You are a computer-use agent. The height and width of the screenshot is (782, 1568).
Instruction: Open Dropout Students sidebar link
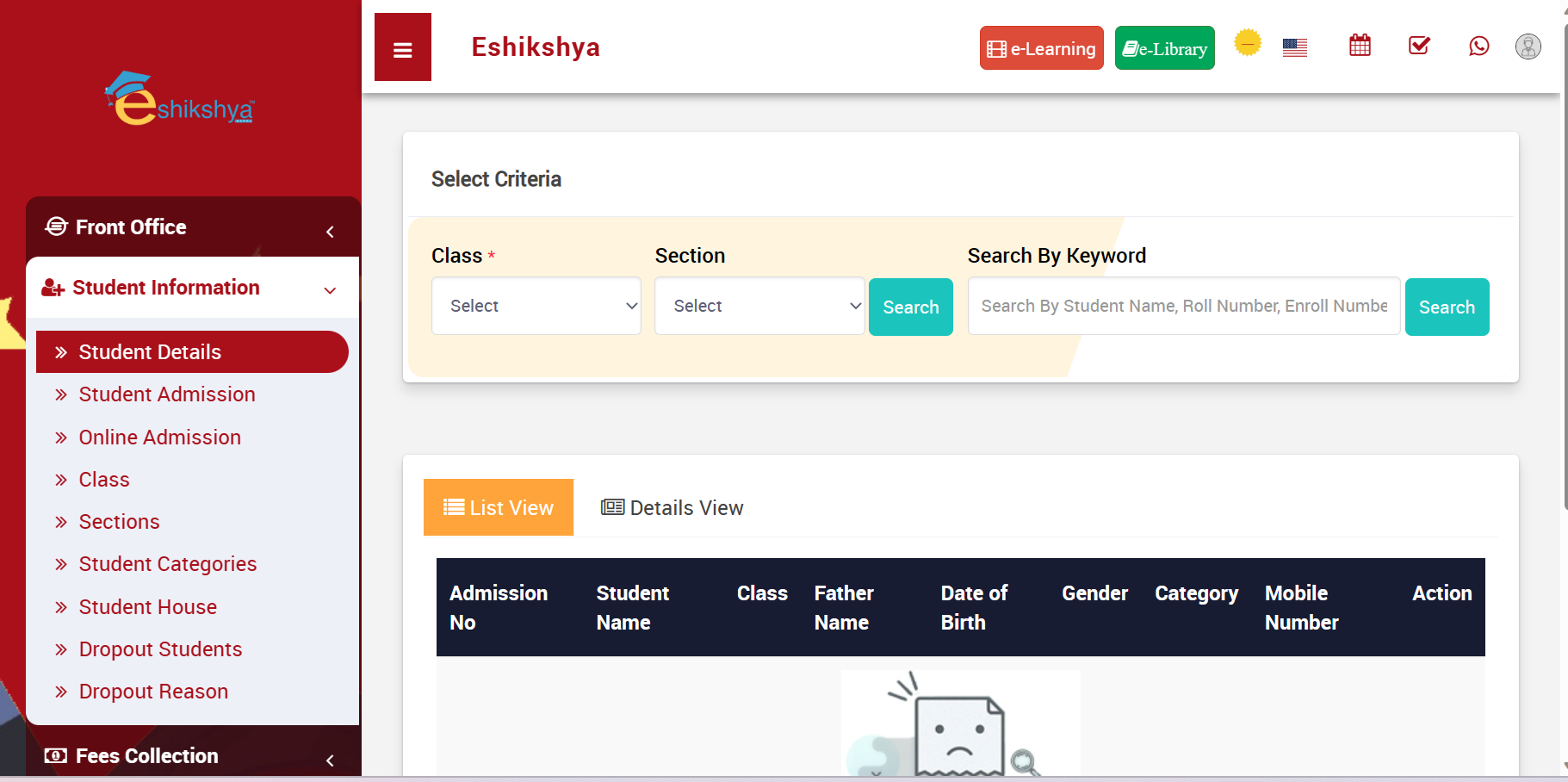coord(160,649)
